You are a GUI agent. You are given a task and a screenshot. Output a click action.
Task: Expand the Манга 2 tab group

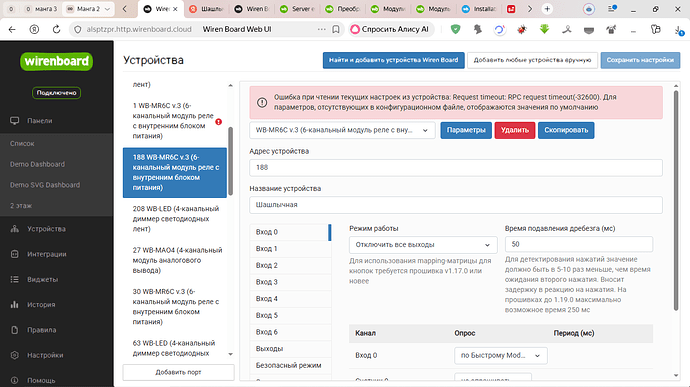point(107,9)
